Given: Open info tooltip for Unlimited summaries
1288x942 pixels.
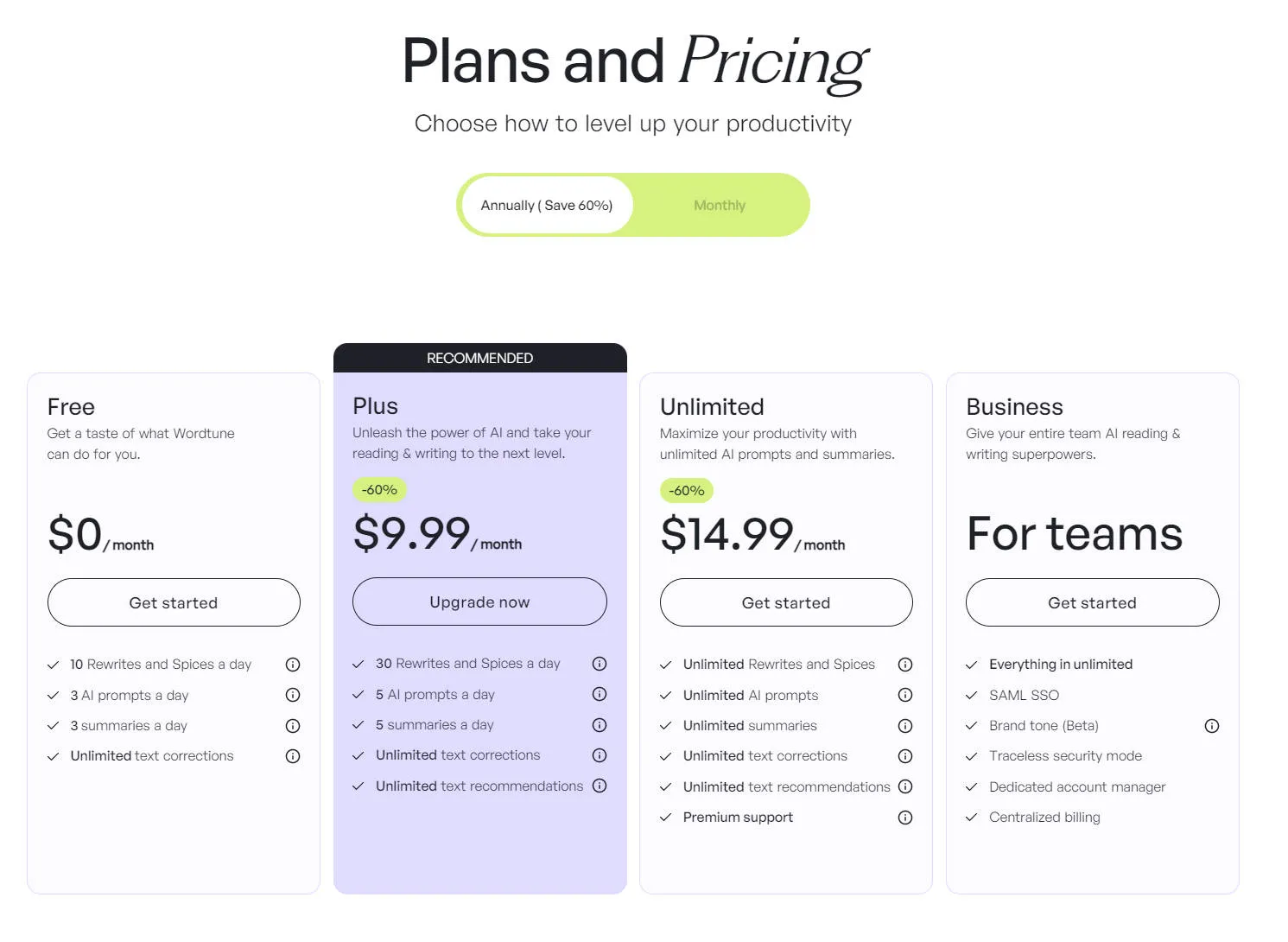Looking at the screenshot, I should point(904,725).
